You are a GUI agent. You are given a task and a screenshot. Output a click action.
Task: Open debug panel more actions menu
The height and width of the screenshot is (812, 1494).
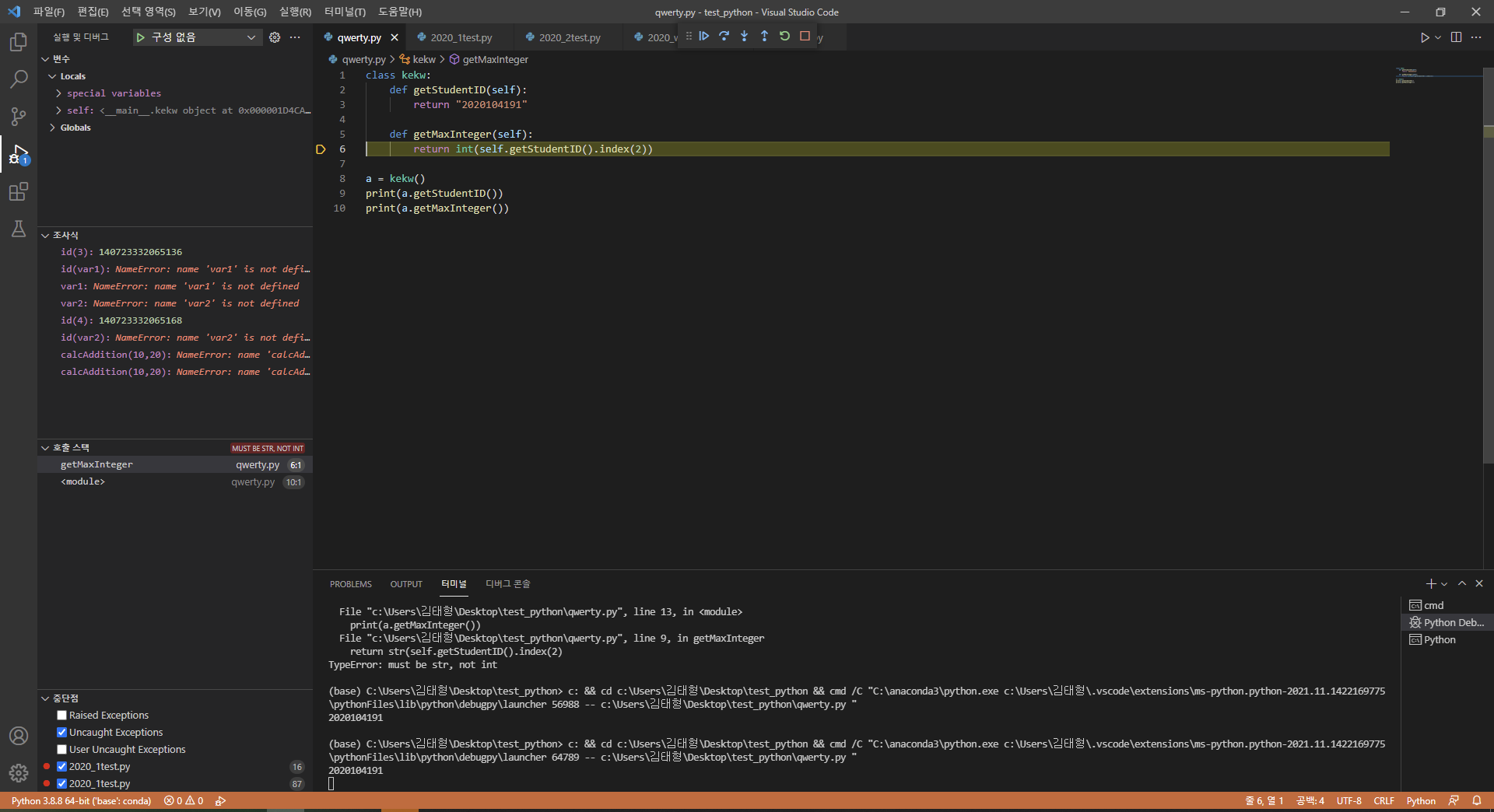click(x=295, y=37)
